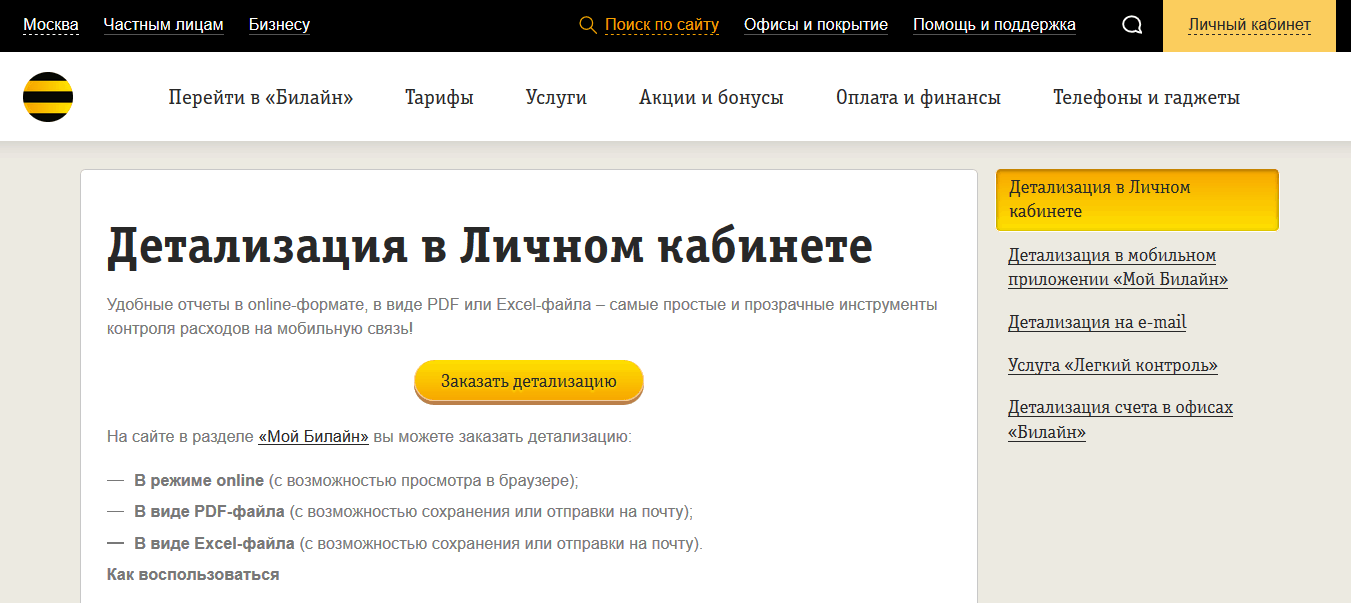Open the Телефоны и гаджеты section
Image resolution: width=1351 pixels, height=603 pixels.
coord(1146,98)
